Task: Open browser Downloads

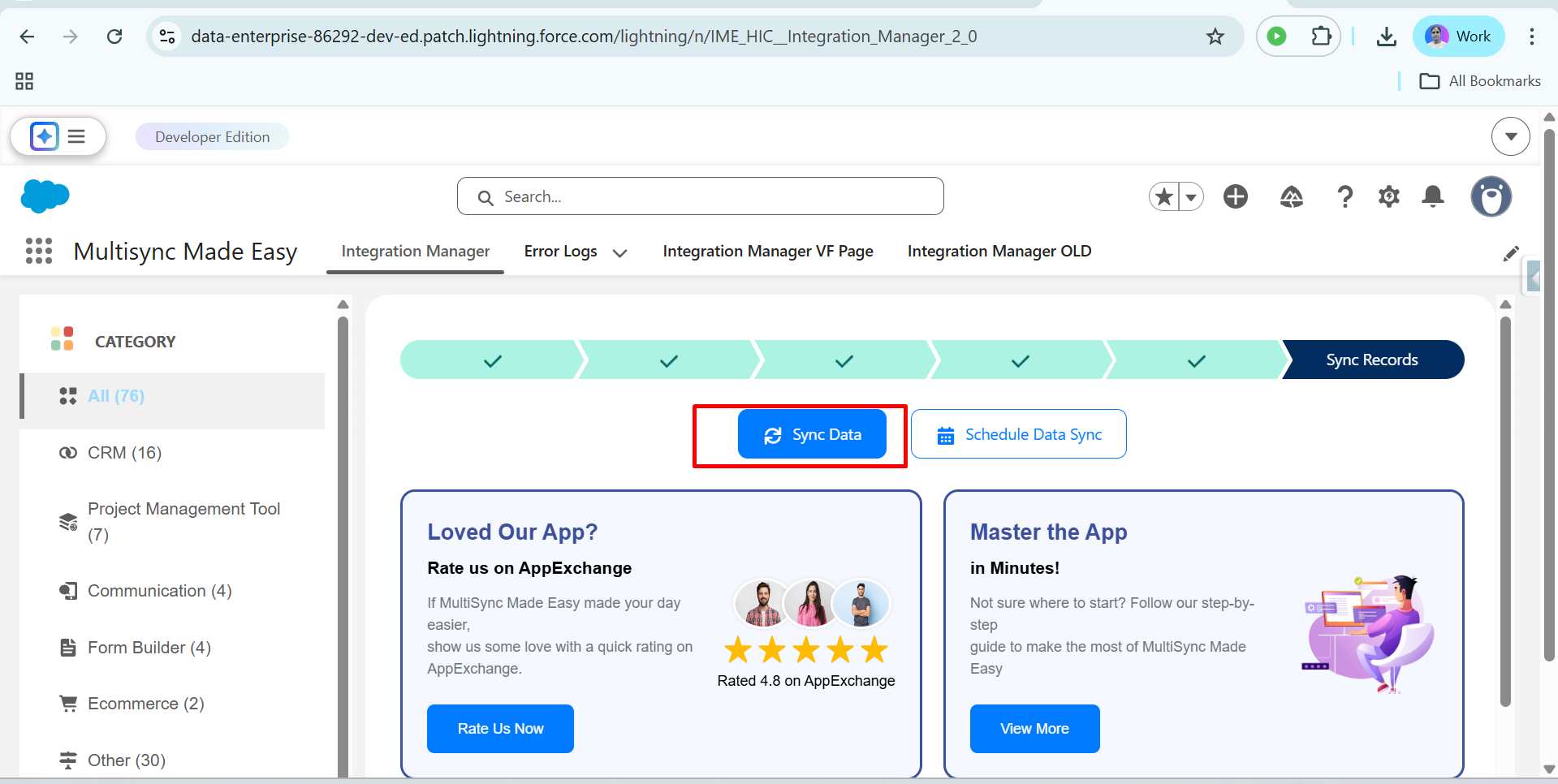Action: point(1386,37)
